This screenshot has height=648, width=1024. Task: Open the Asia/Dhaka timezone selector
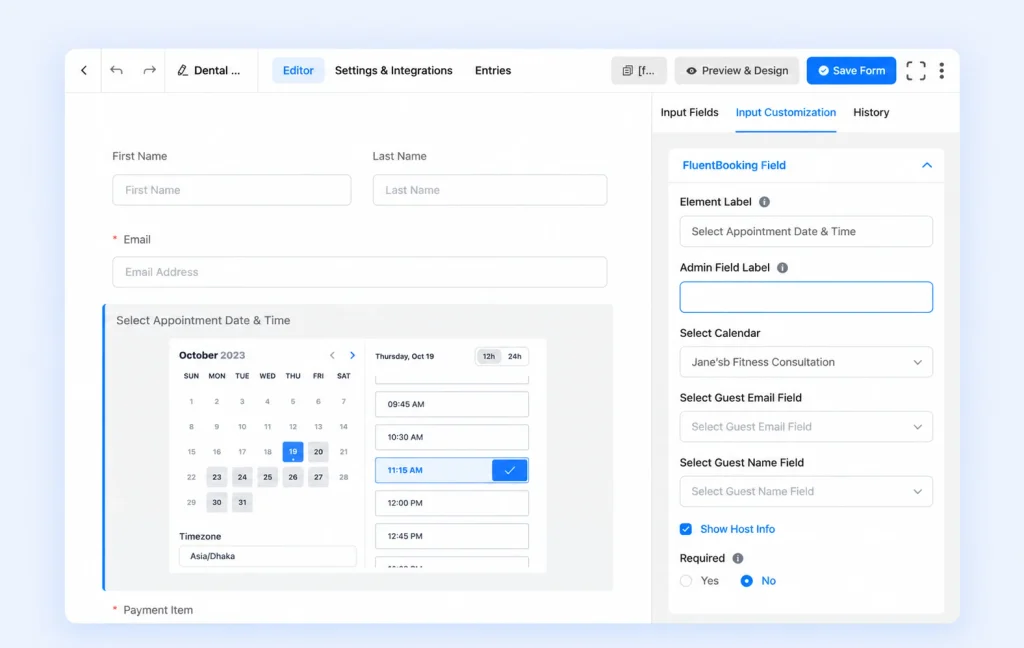coord(268,557)
